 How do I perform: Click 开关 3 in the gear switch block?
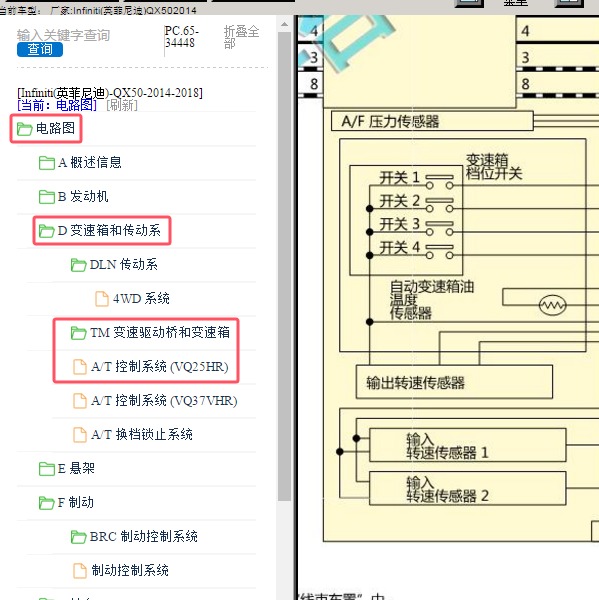coord(400,224)
